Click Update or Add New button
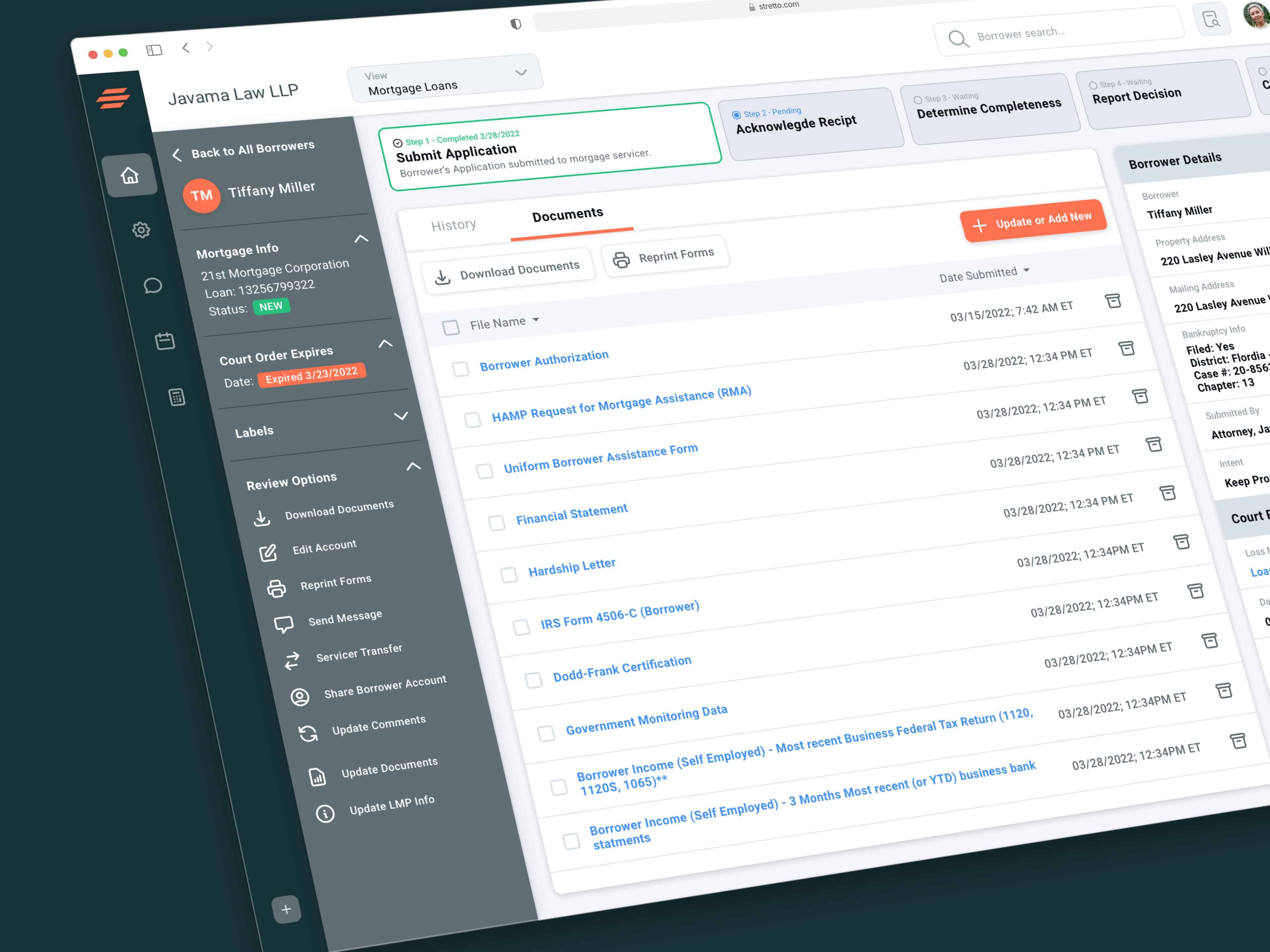Image resolution: width=1270 pixels, height=952 pixels. coord(1034,220)
